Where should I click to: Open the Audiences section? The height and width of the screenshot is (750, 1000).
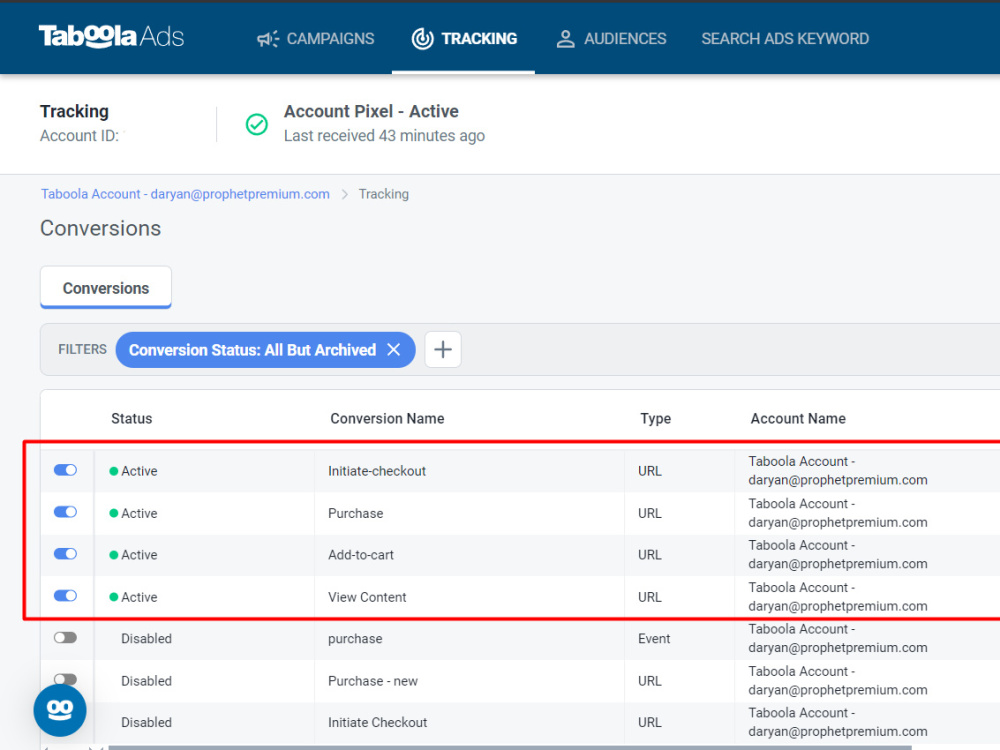click(x=611, y=39)
